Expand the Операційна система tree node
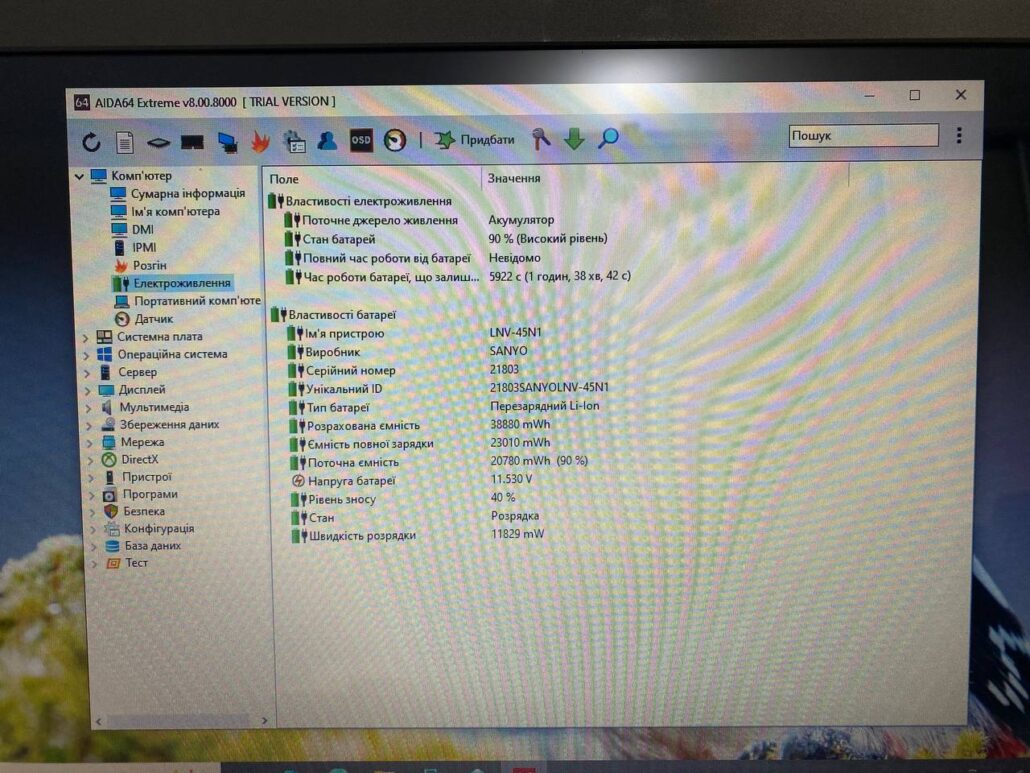 (x=86, y=355)
